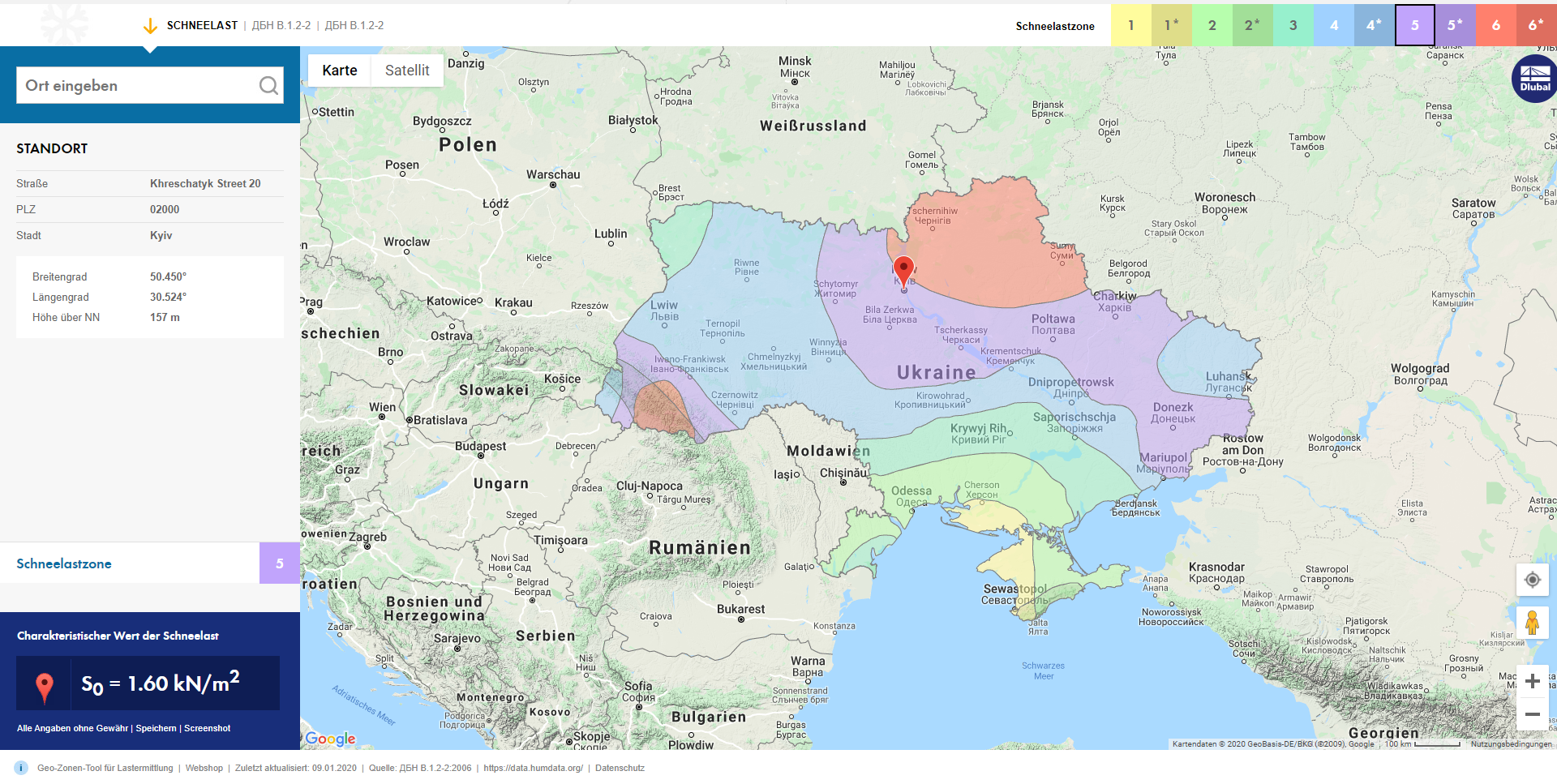Image resolution: width=1557 pixels, height=784 pixels.
Task: Open the location search with the magnifier icon
Action: tap(268, 85)
